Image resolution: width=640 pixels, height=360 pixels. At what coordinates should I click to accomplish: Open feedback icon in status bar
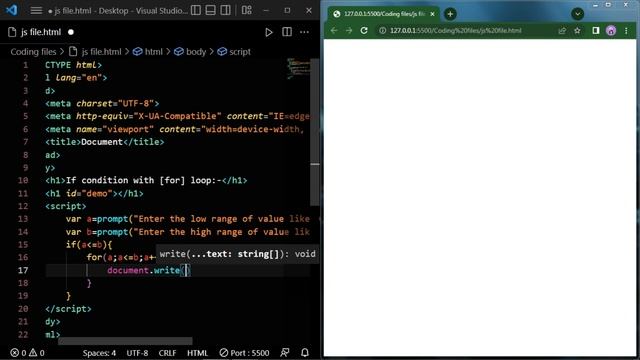click(x=285, y=353)
